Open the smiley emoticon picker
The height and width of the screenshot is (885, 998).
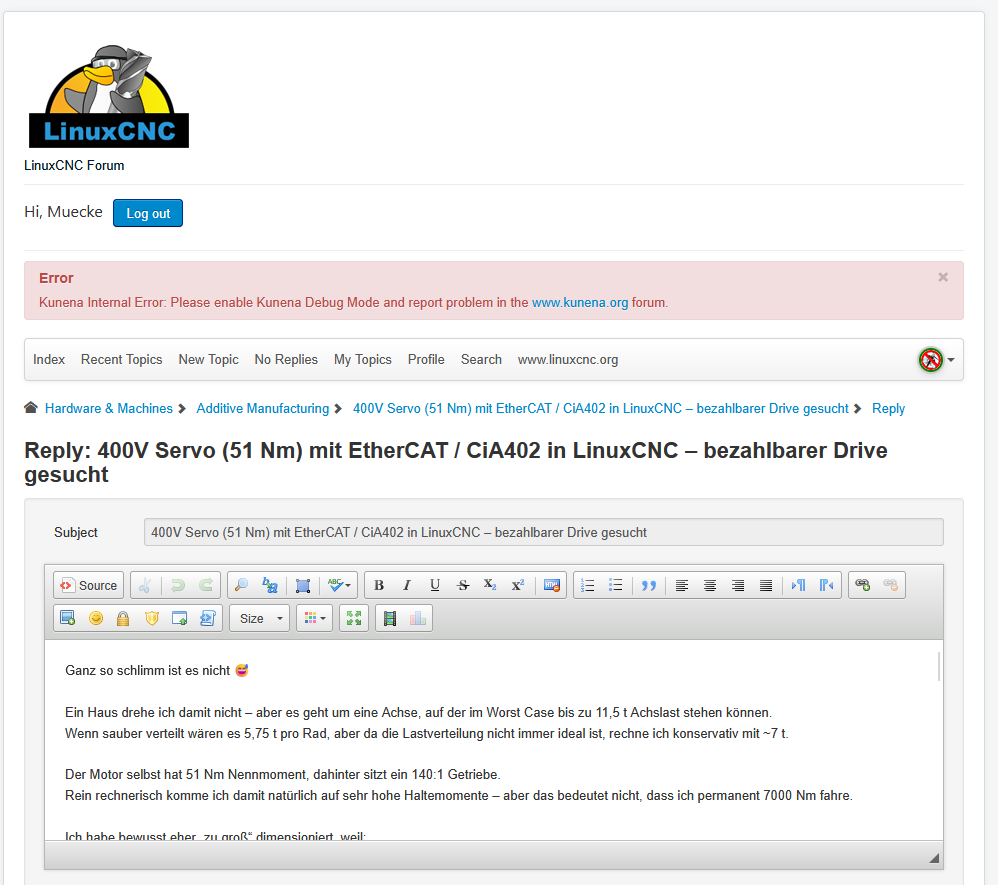96,619
